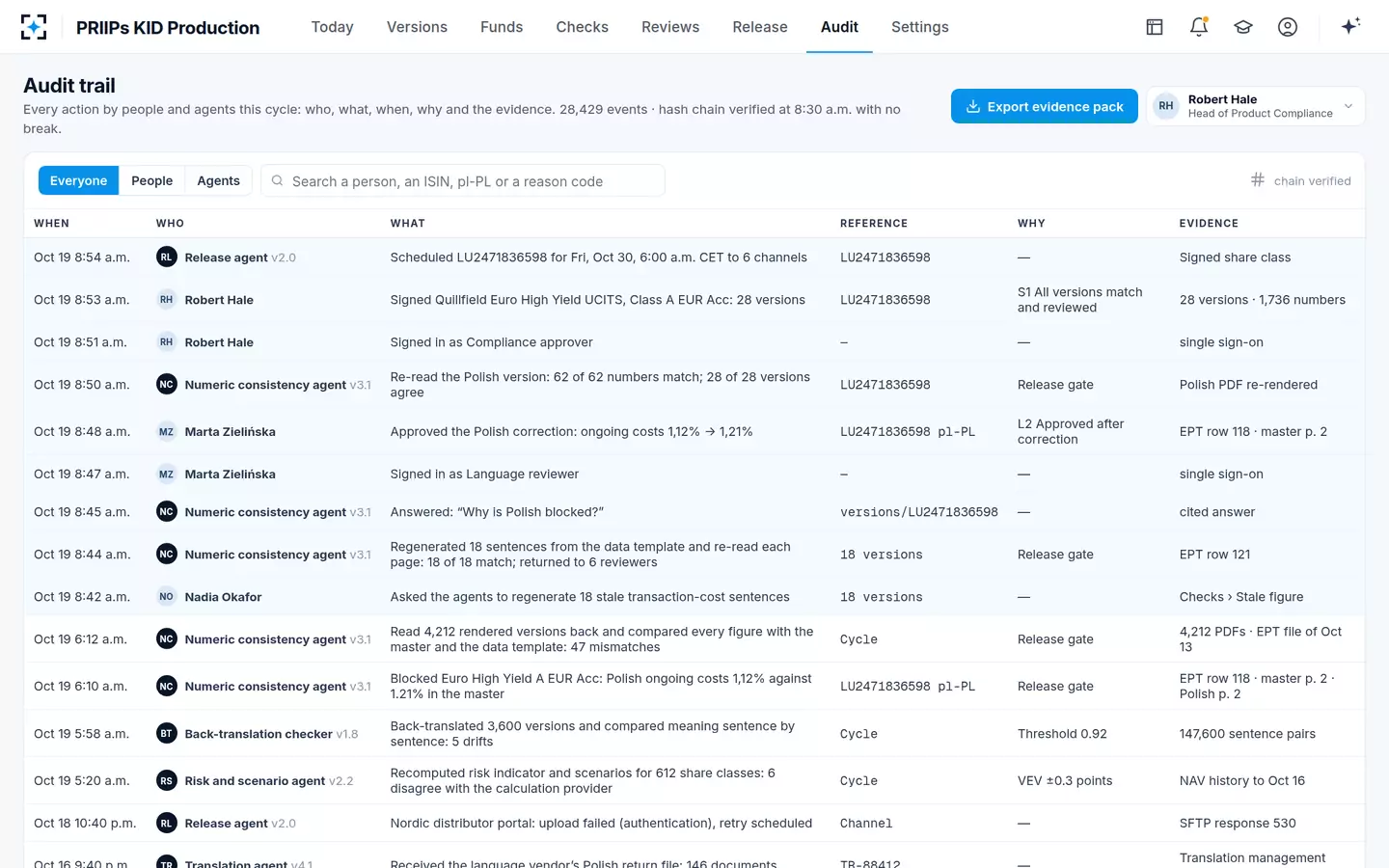Open the layout panel icon in header
This screenshot has height=868, width=1389.
[1155, 27]
